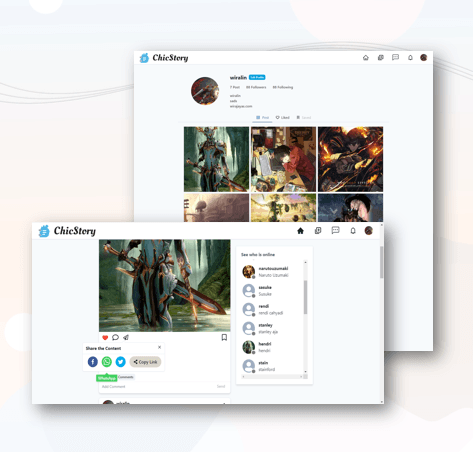Open narutouzumaki in the online list
The image size is (473, 452).
coord(272,272)
